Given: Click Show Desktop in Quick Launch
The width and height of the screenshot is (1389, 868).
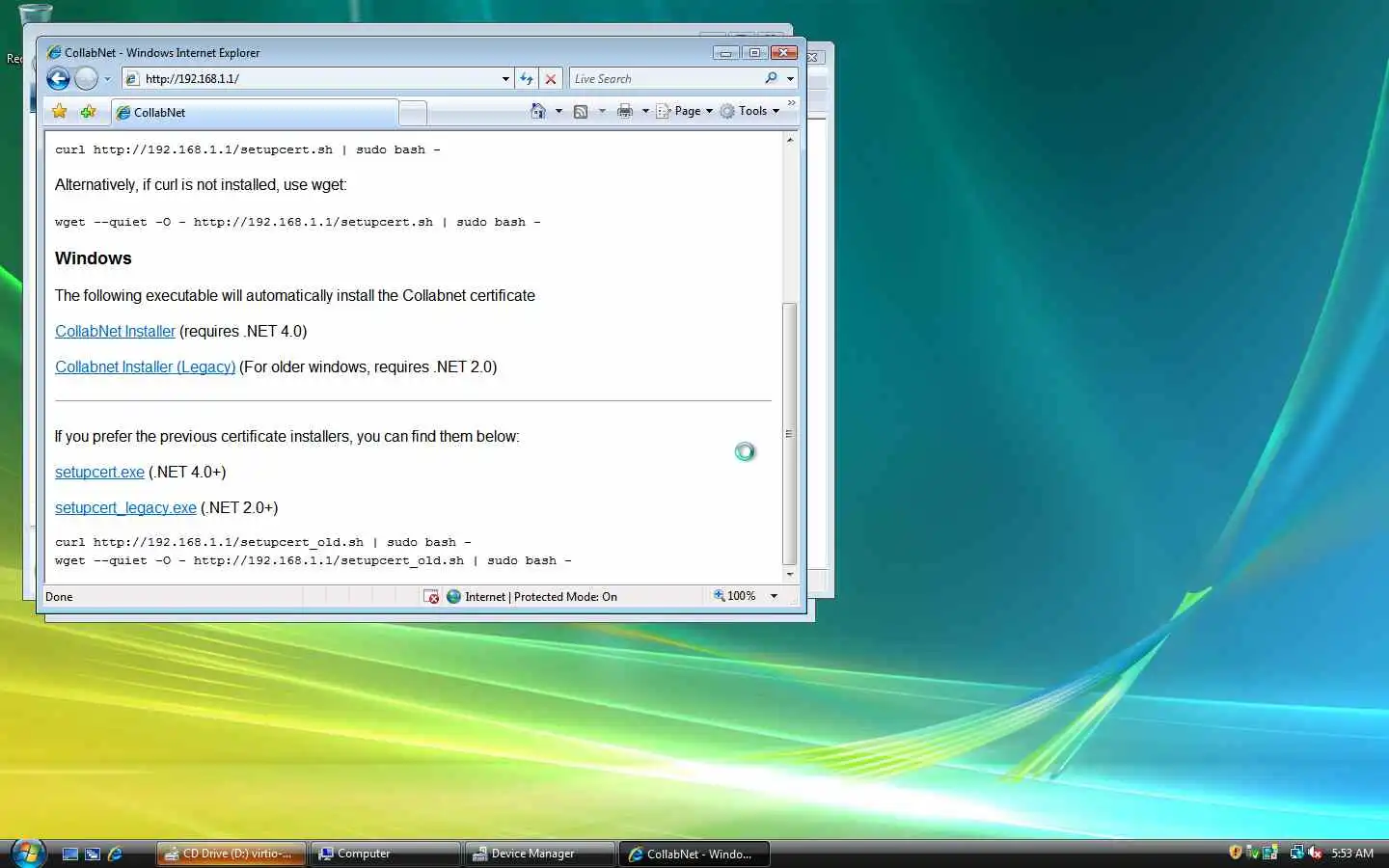Looking at the screenshot, I should [69, 854].
